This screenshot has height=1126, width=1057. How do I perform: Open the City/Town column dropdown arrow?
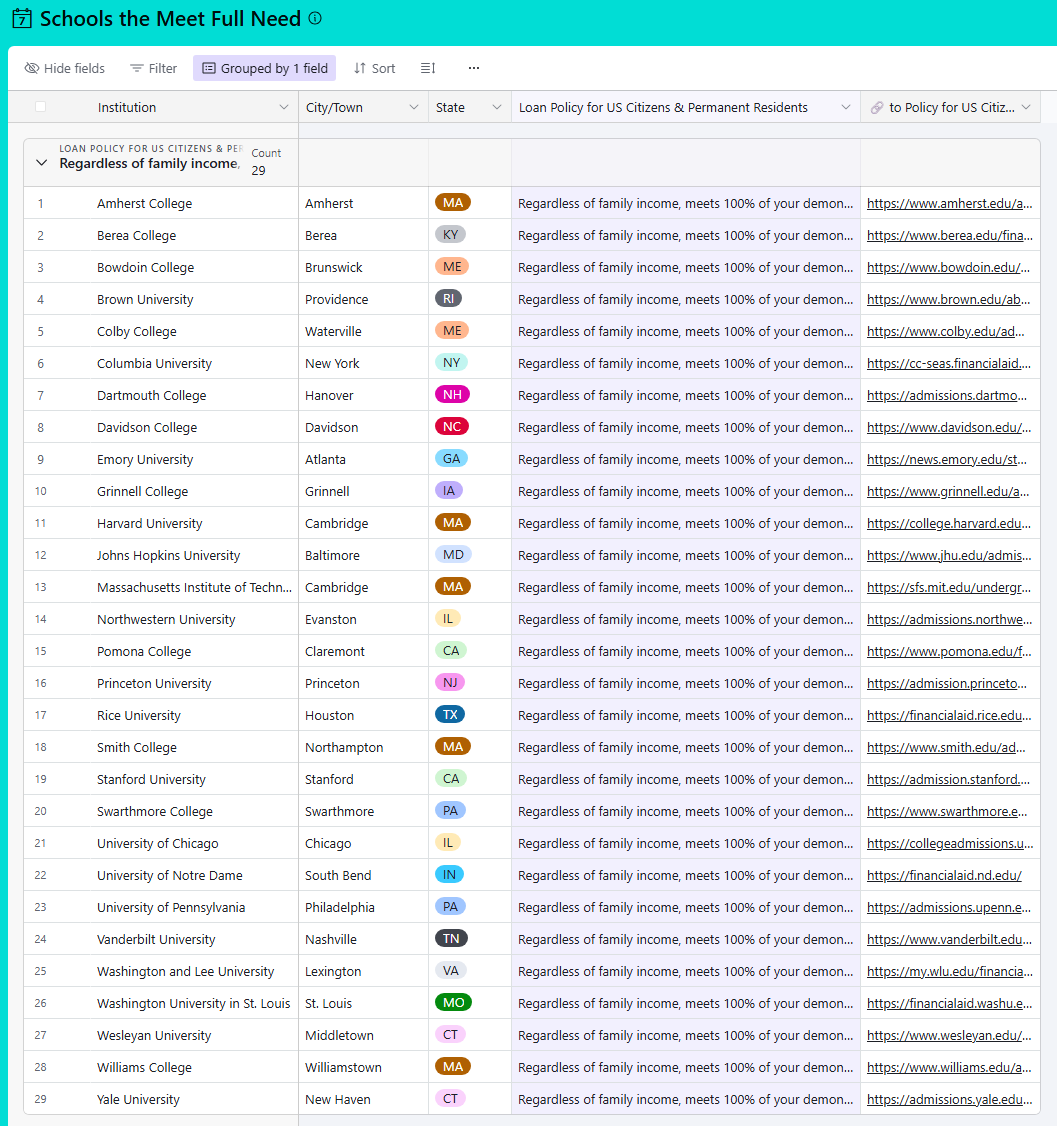coord(414,107)
